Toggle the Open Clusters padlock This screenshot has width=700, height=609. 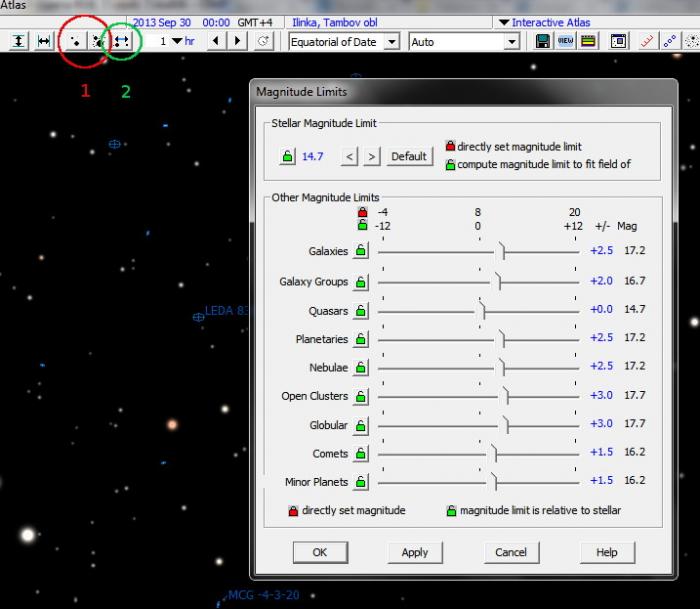[361, 396]
